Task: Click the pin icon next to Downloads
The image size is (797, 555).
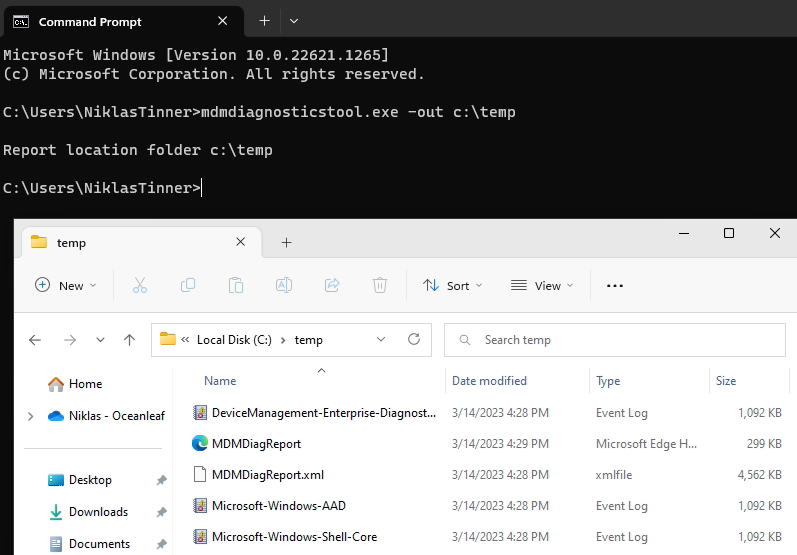Action: 162,512
